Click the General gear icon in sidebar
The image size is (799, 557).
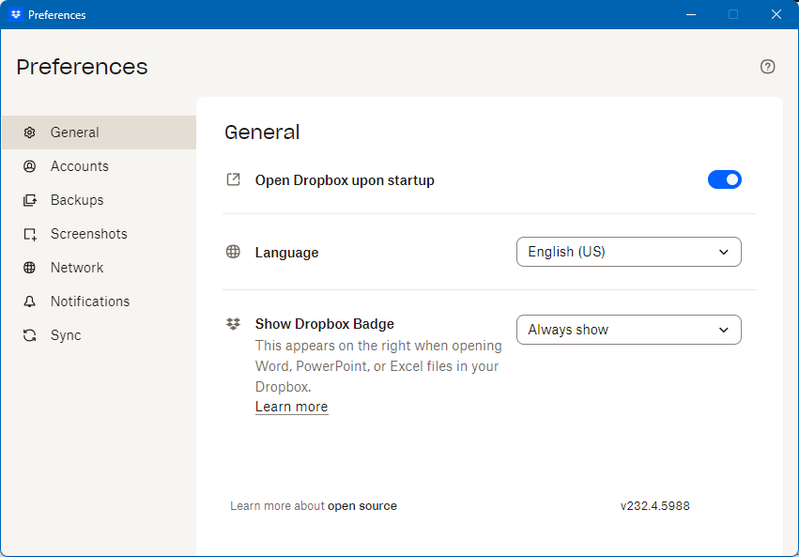30,132
